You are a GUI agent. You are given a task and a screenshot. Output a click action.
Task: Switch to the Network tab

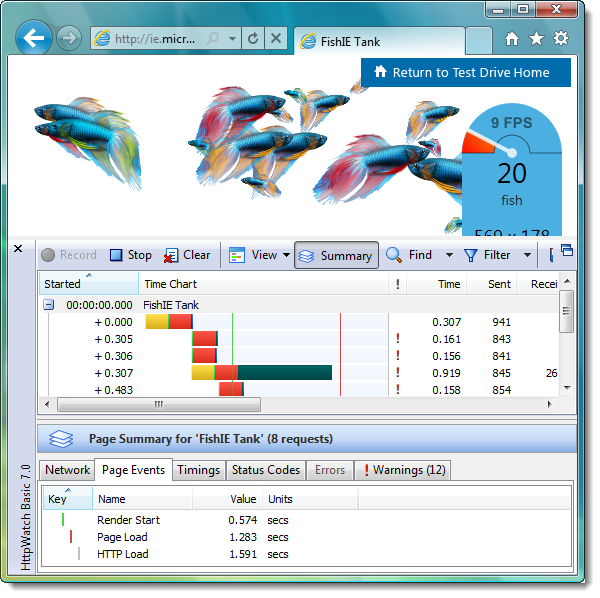tap(67, 470)
